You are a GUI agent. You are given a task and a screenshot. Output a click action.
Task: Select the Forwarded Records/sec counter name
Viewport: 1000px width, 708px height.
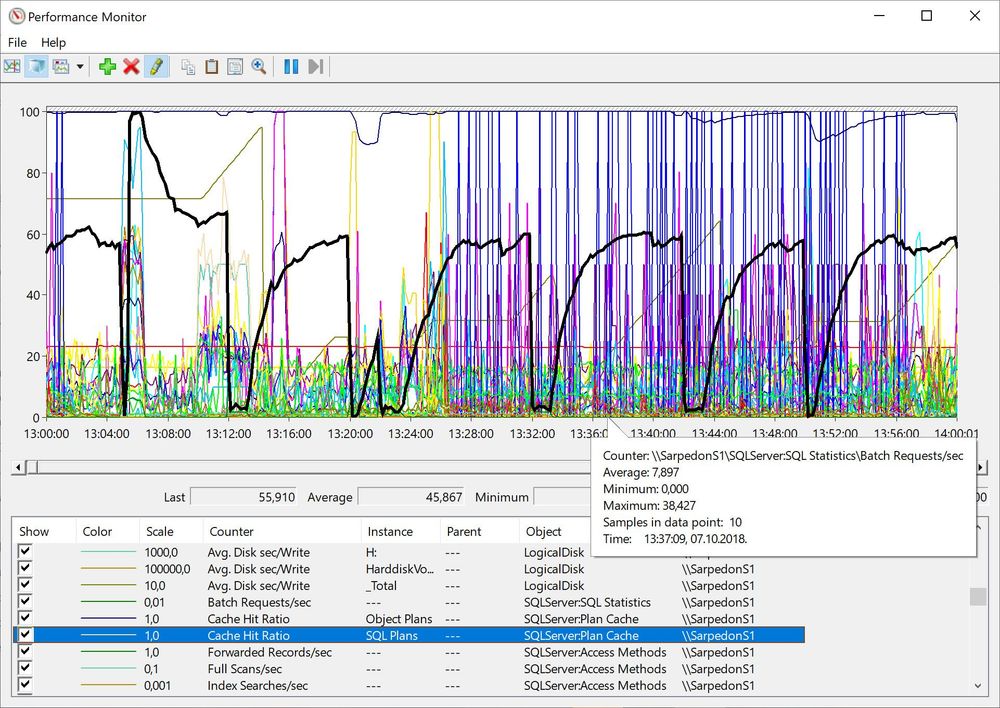tap(269, 652)
